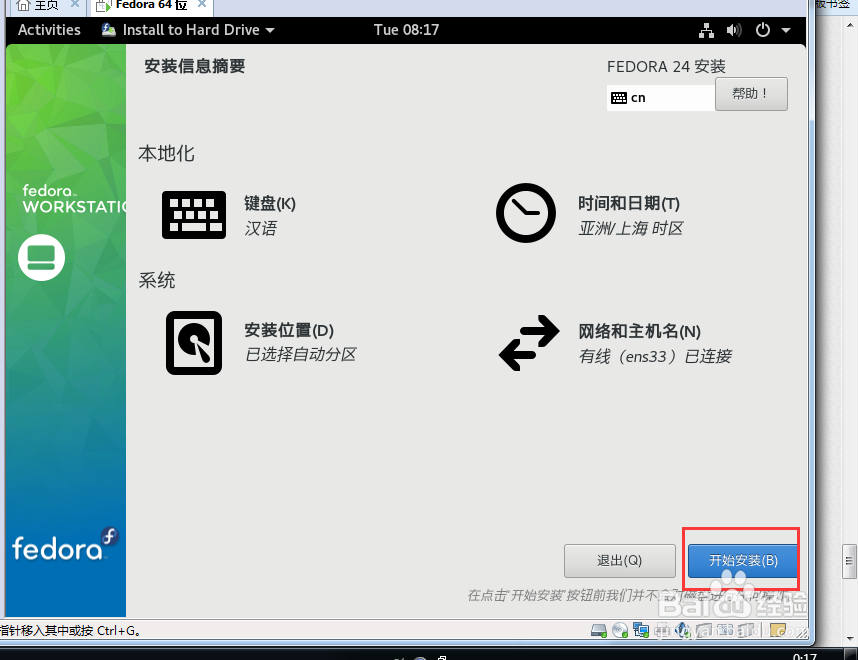Open the 时间和日期(T) option label
Viewport: 858px width, 660px height.
point(629,204)
